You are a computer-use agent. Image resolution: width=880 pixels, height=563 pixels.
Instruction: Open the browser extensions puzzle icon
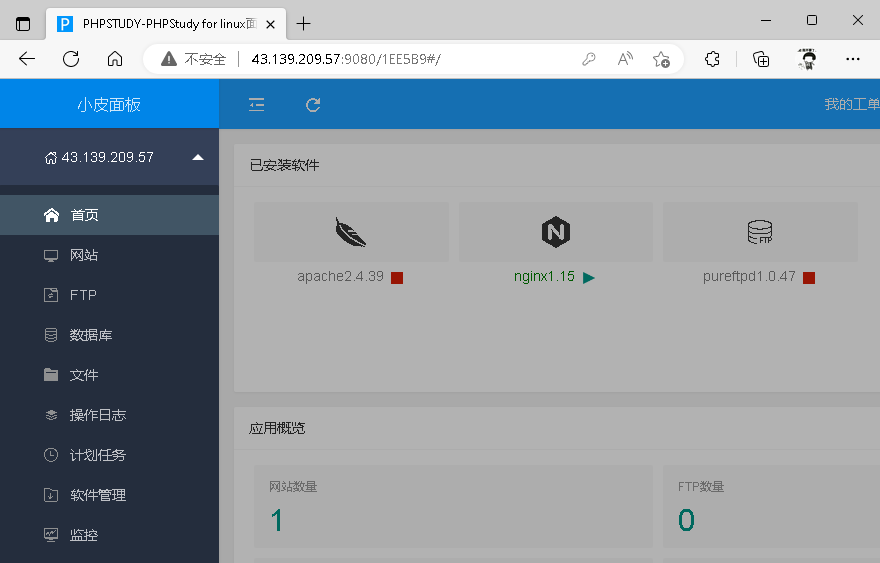[x=712, y=59]
